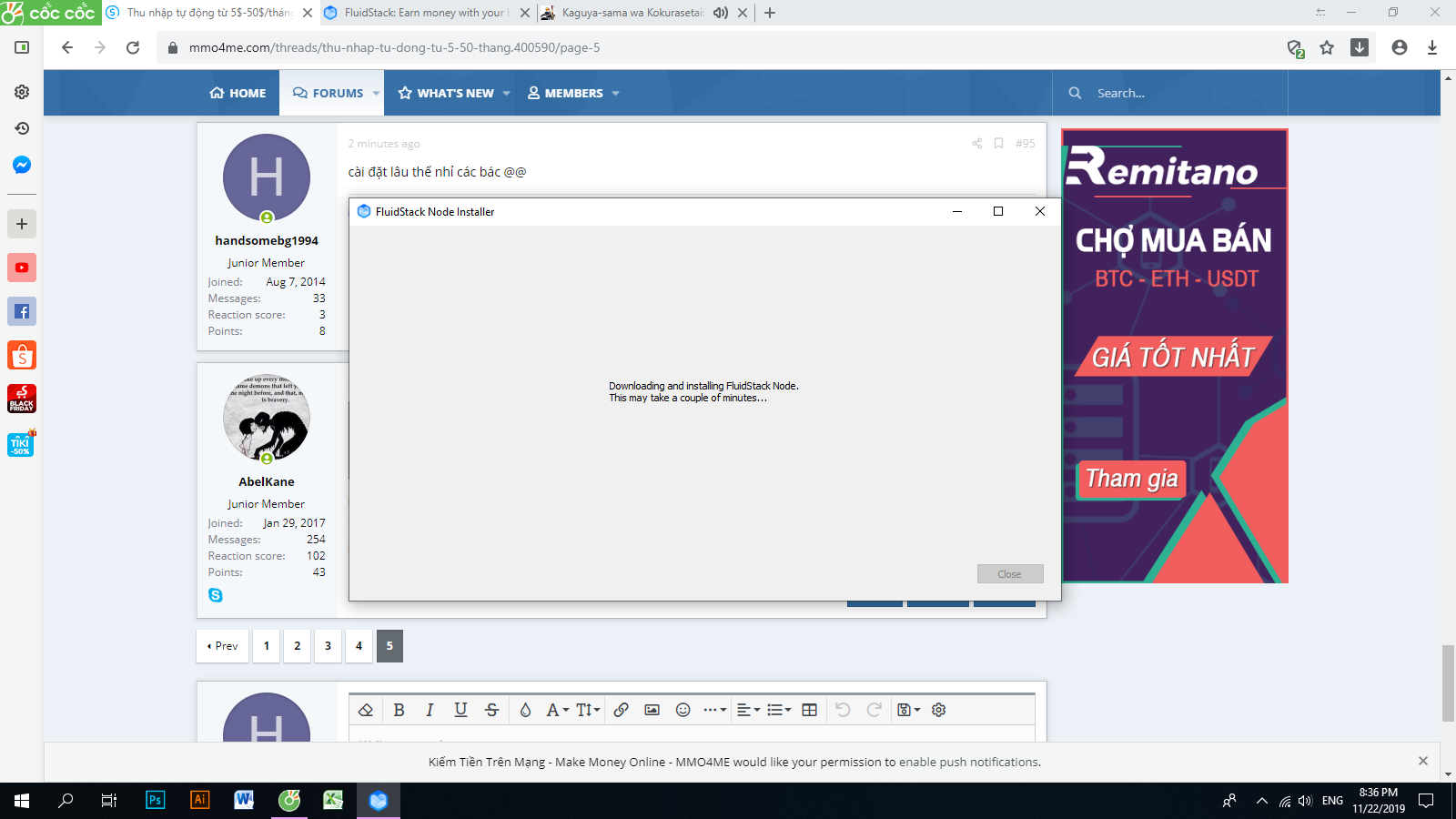1456x819 pixels.
Task: Open the font family dropdown
Action: click(x=557, y=710)
